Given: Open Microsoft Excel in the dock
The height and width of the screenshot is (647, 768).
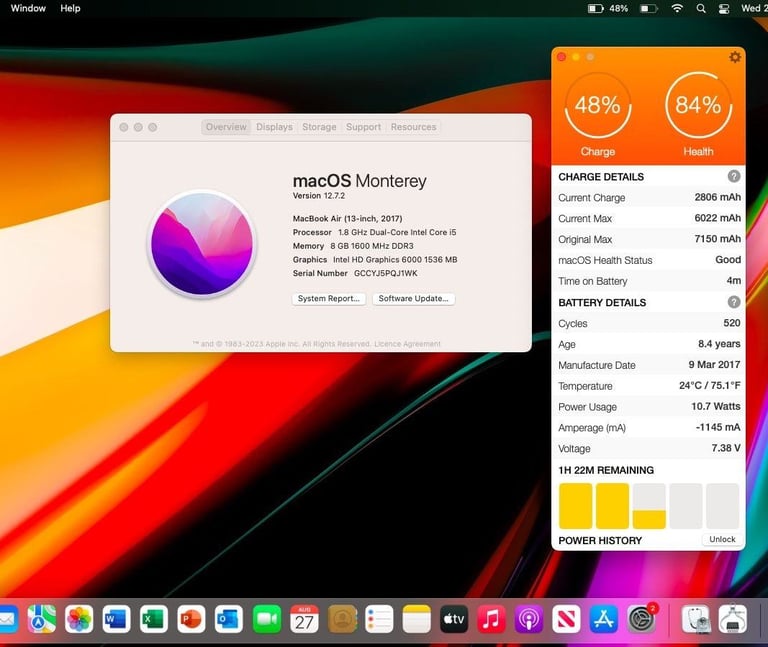Looking at the screenshot, I should coord(154,619).
